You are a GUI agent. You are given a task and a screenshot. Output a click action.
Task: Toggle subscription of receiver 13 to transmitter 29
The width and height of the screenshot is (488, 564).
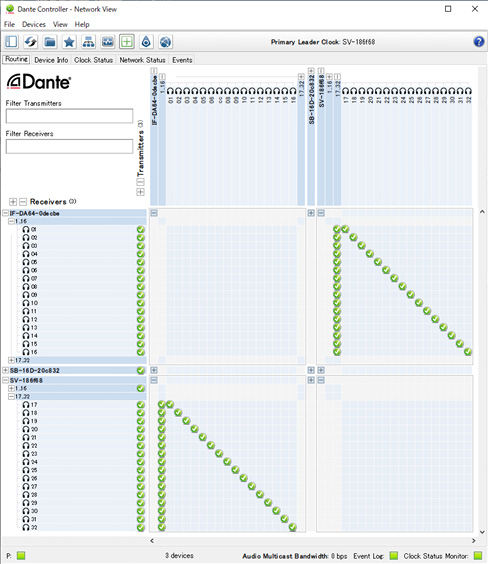point(443,327)
